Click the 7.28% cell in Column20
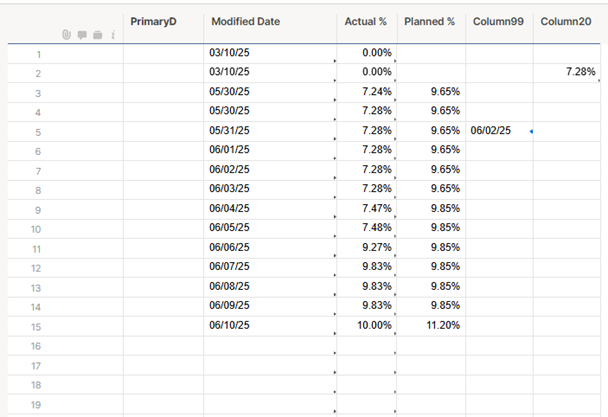 (x=567, y=73)
